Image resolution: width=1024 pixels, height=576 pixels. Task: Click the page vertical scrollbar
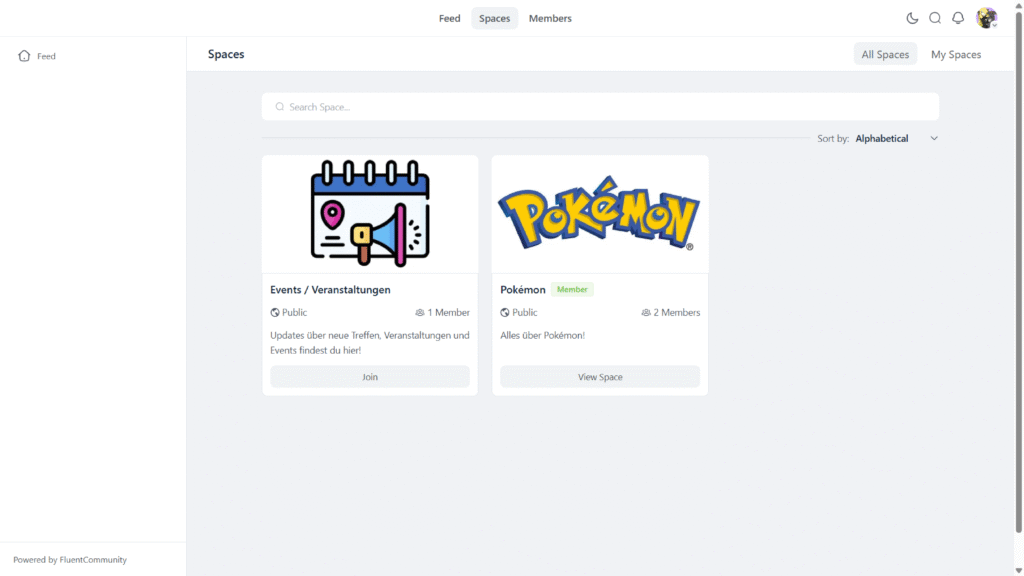click(1018, 272)
